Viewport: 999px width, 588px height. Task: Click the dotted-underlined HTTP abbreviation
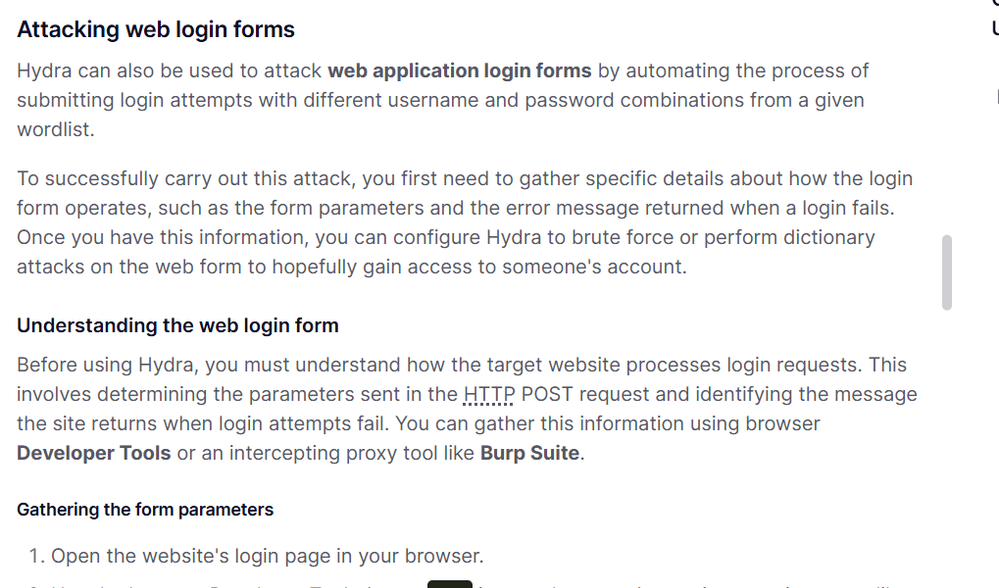click(x=489, y=395)
